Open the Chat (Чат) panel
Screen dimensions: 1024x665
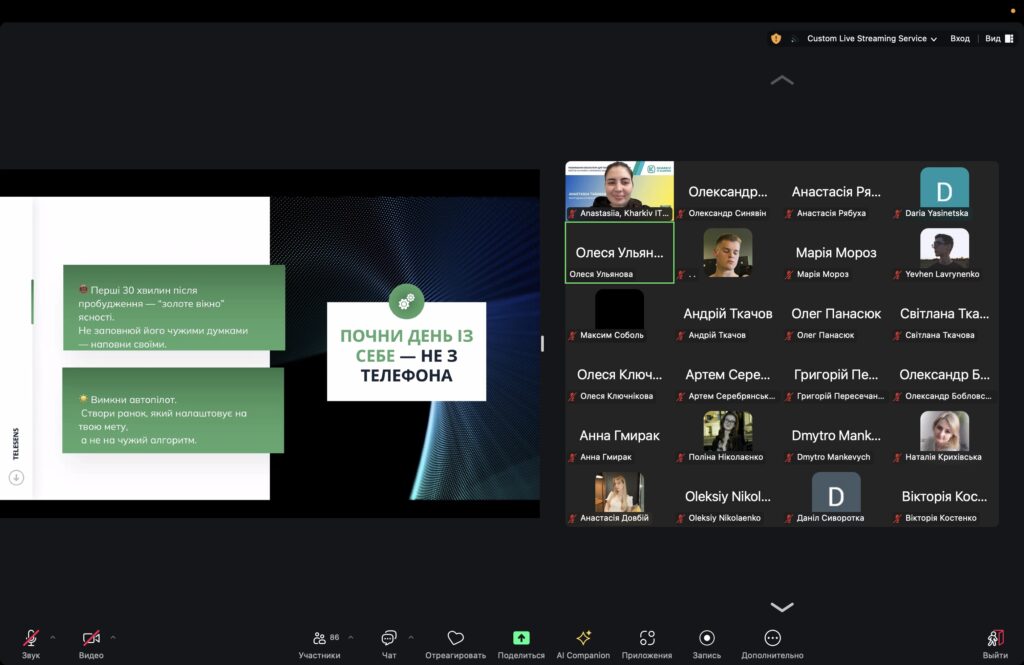[x=389, y=639]
